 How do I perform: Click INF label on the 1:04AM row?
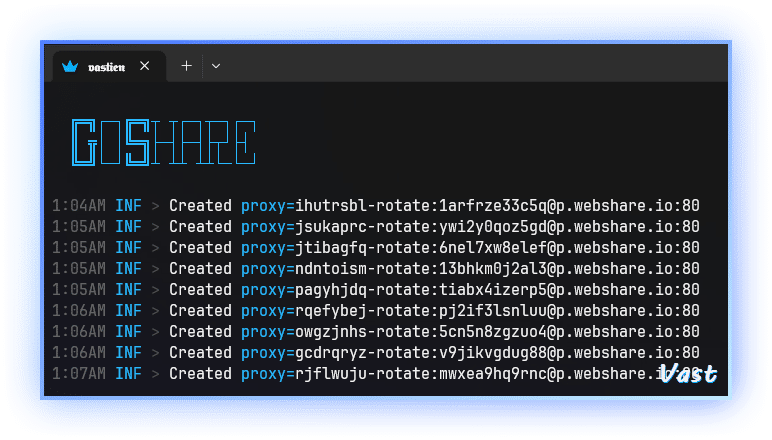tap(129, 205)
